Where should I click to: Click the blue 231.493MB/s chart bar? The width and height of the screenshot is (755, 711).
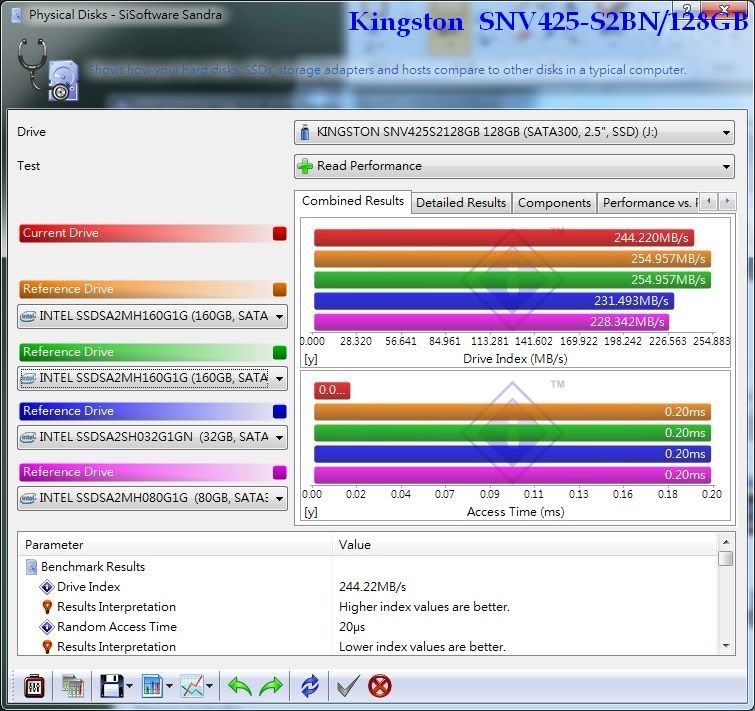494,301
